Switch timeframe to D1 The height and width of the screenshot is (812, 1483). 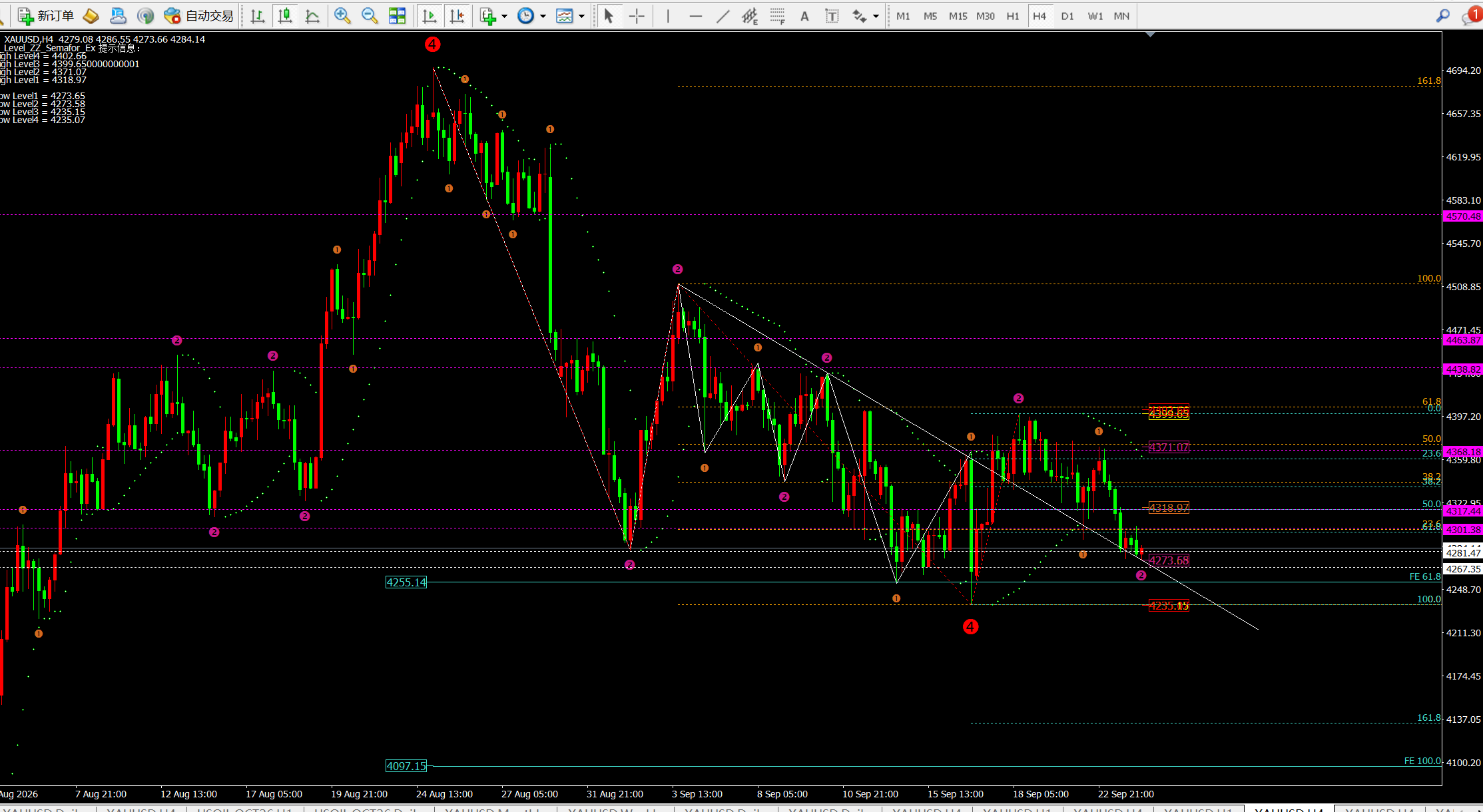point(1067,15)
